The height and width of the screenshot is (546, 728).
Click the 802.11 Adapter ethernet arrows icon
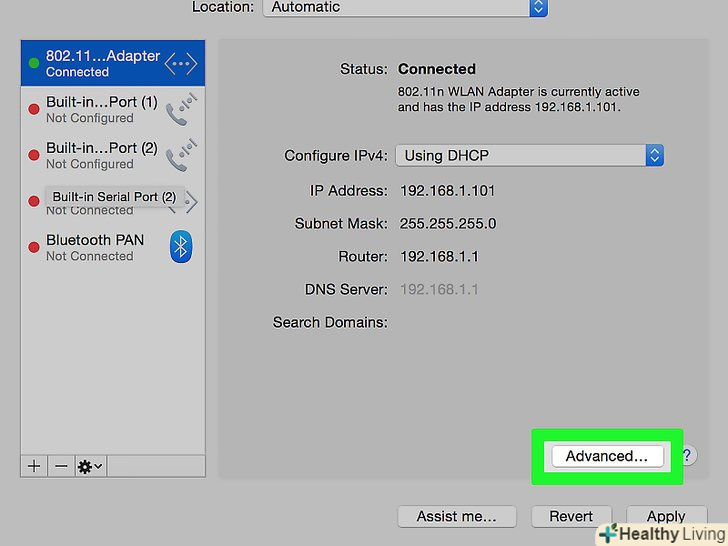pyautogui.click(x=181, y=64)
